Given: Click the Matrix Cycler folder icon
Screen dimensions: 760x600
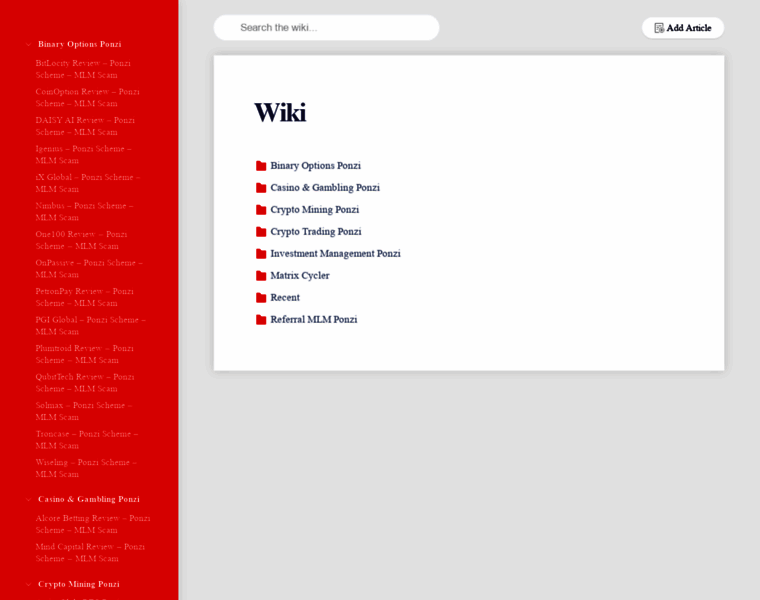Looking at the screenshot, I should 261,276.
